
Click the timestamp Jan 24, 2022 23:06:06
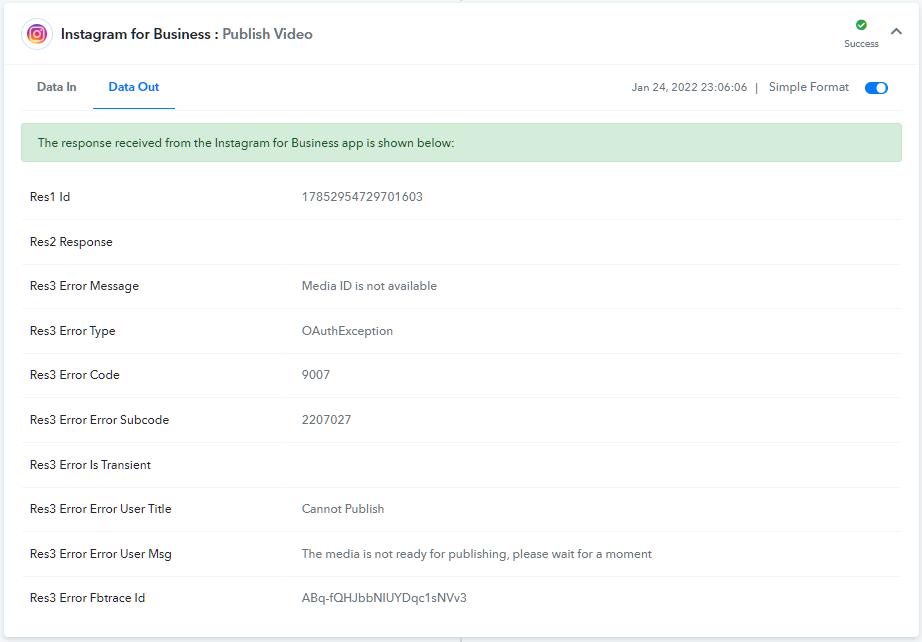coord(689,87)
